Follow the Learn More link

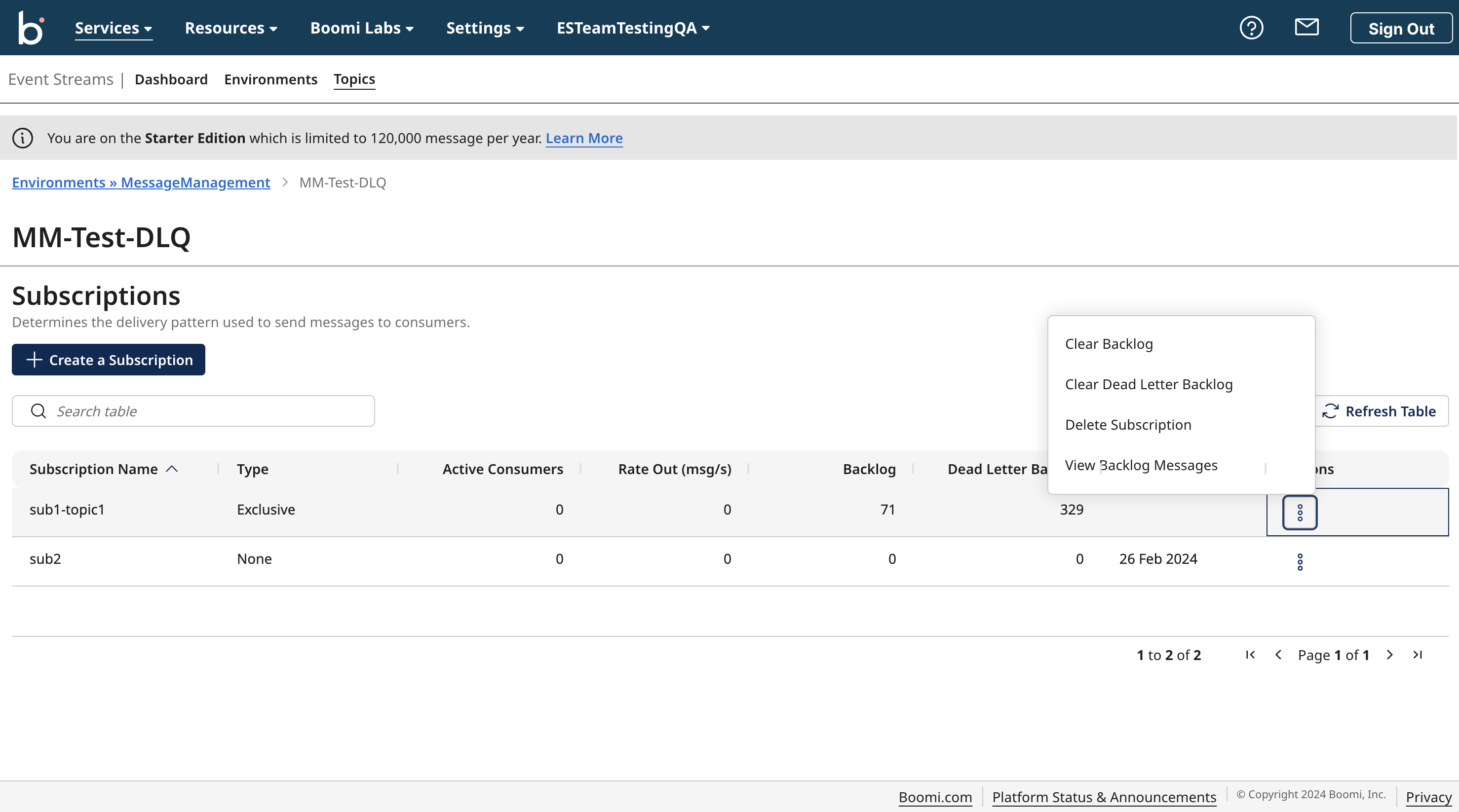584,138
